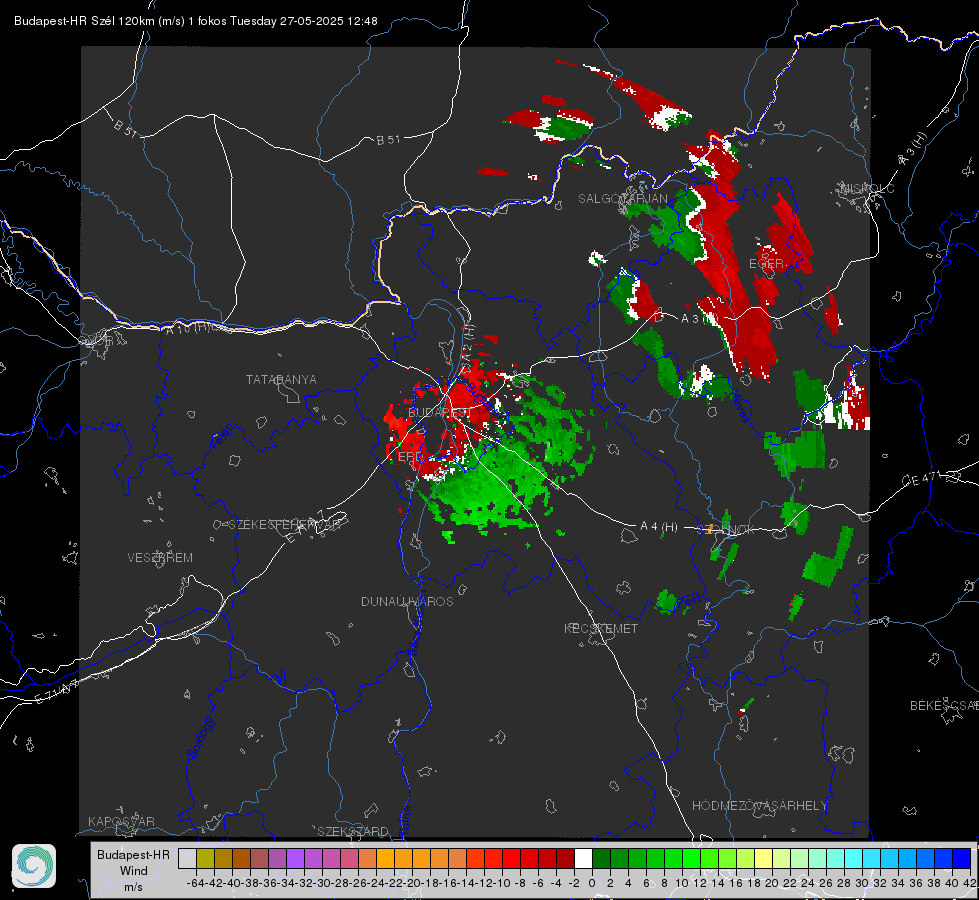Click the VESZPRÉM city label
This screenshot has width=979, height=900.
tap(160, 558)
